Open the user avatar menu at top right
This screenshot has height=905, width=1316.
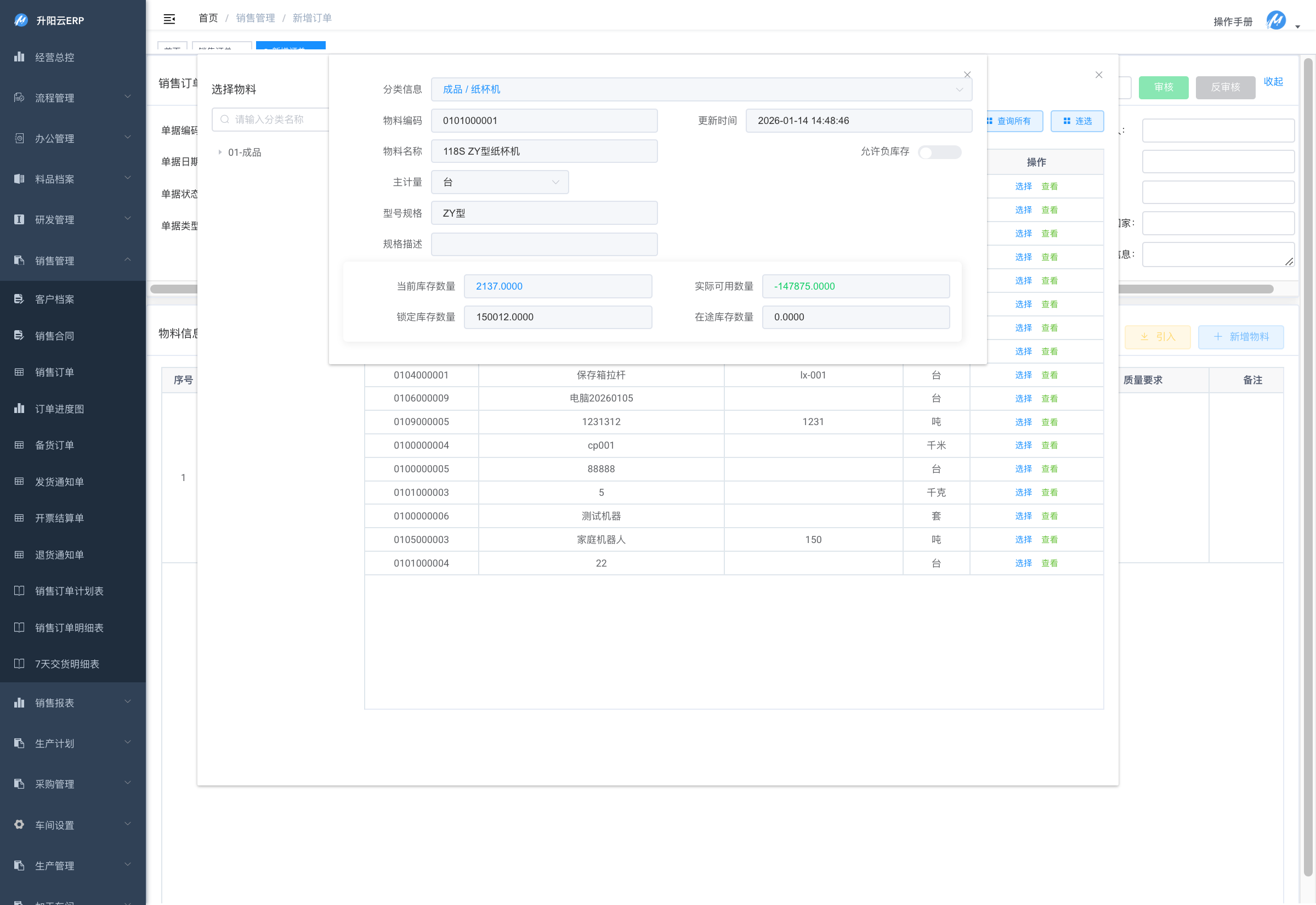point(1276,20)
